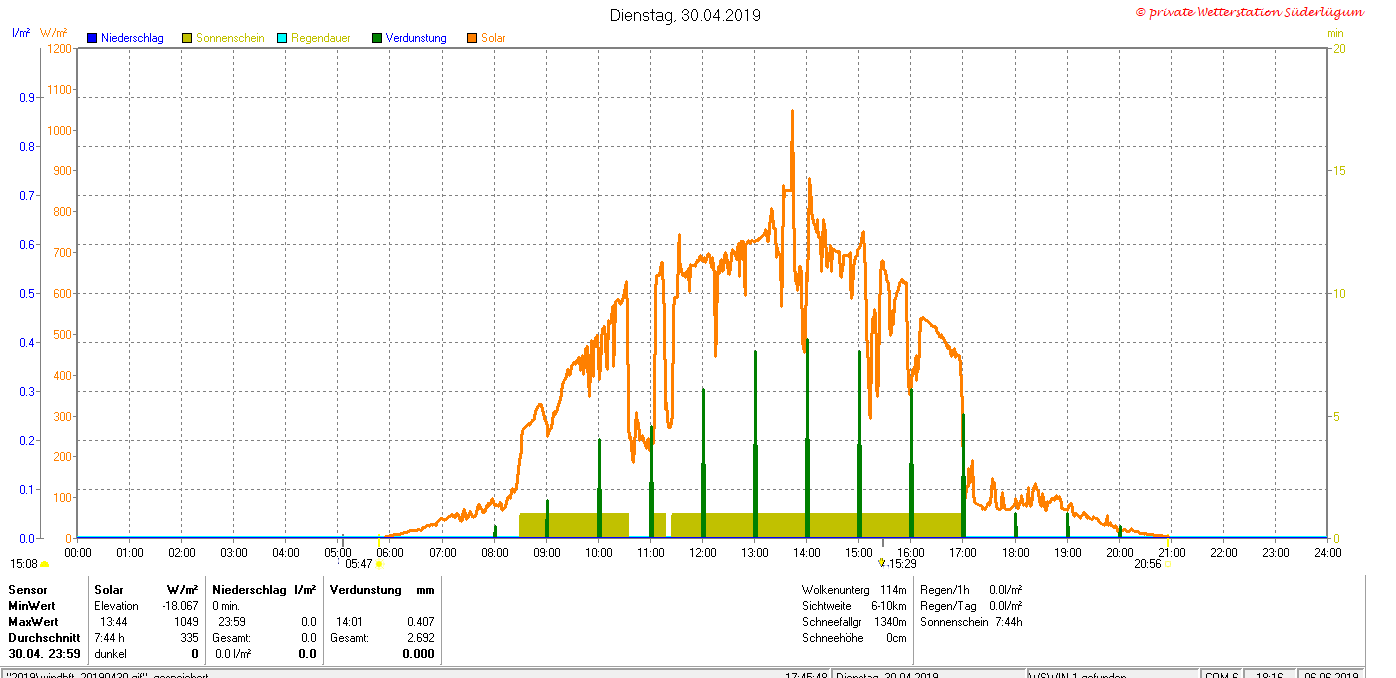Image resolution: width=1396 pixels, height=678 pixels.
Task: Click the COM 6 status bar field
Action: (x=1222, y=675)
